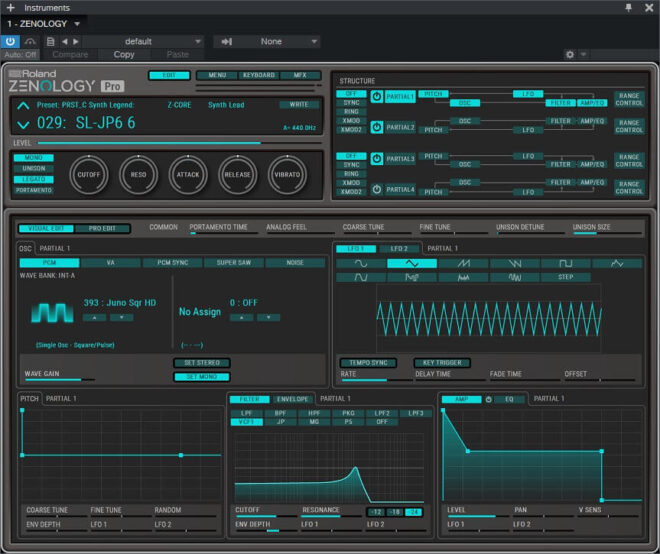Select trapezoid LFO waveform
660x554 pixels.
click(x=361, y=277)
